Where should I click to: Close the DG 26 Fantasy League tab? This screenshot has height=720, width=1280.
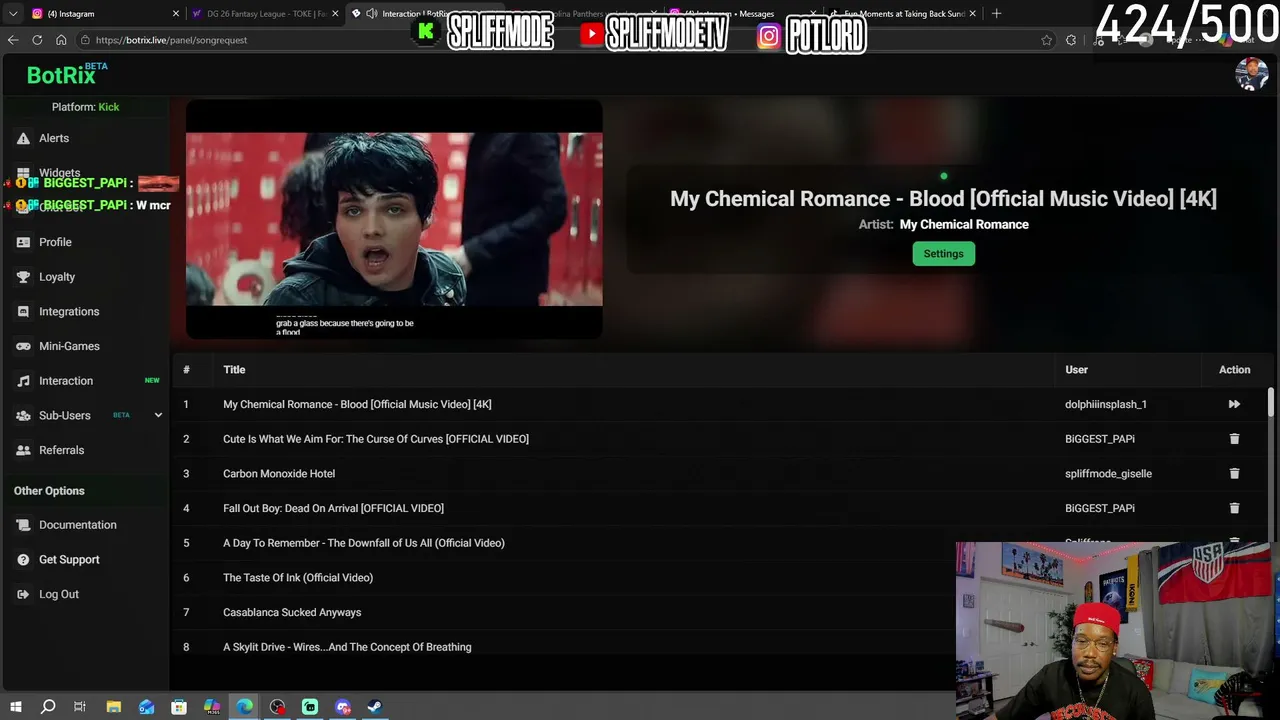pos(335,14)
